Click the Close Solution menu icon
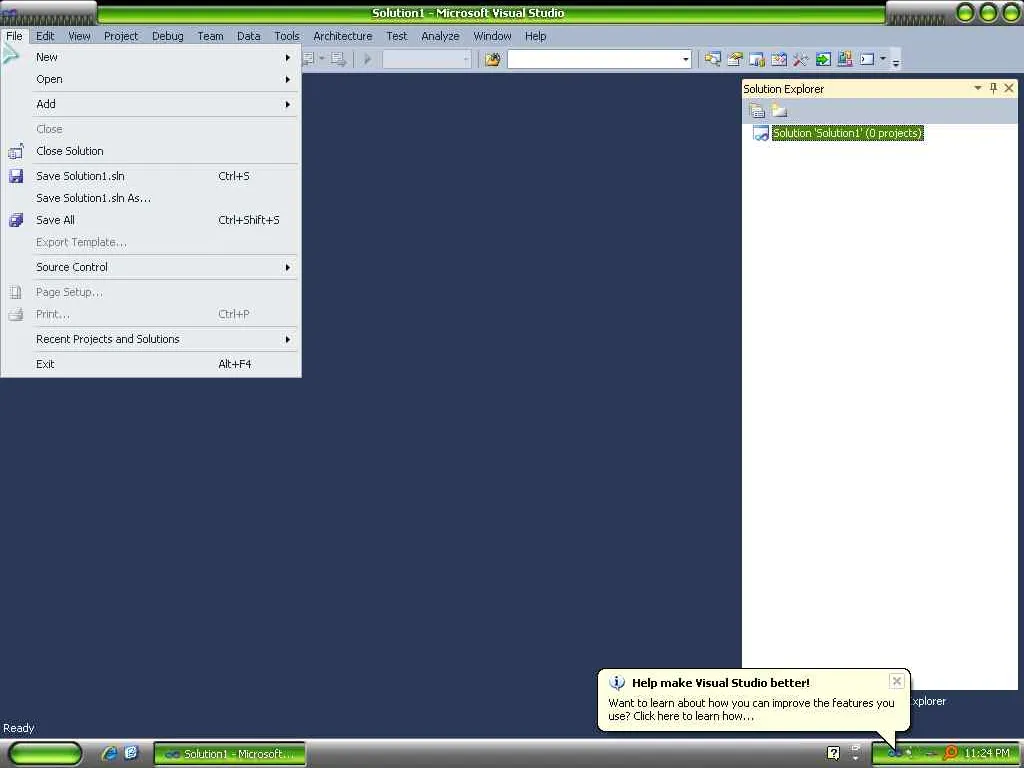Image resolution: width=1024 pixels, height=768 pixels. (x=16, y=152)
